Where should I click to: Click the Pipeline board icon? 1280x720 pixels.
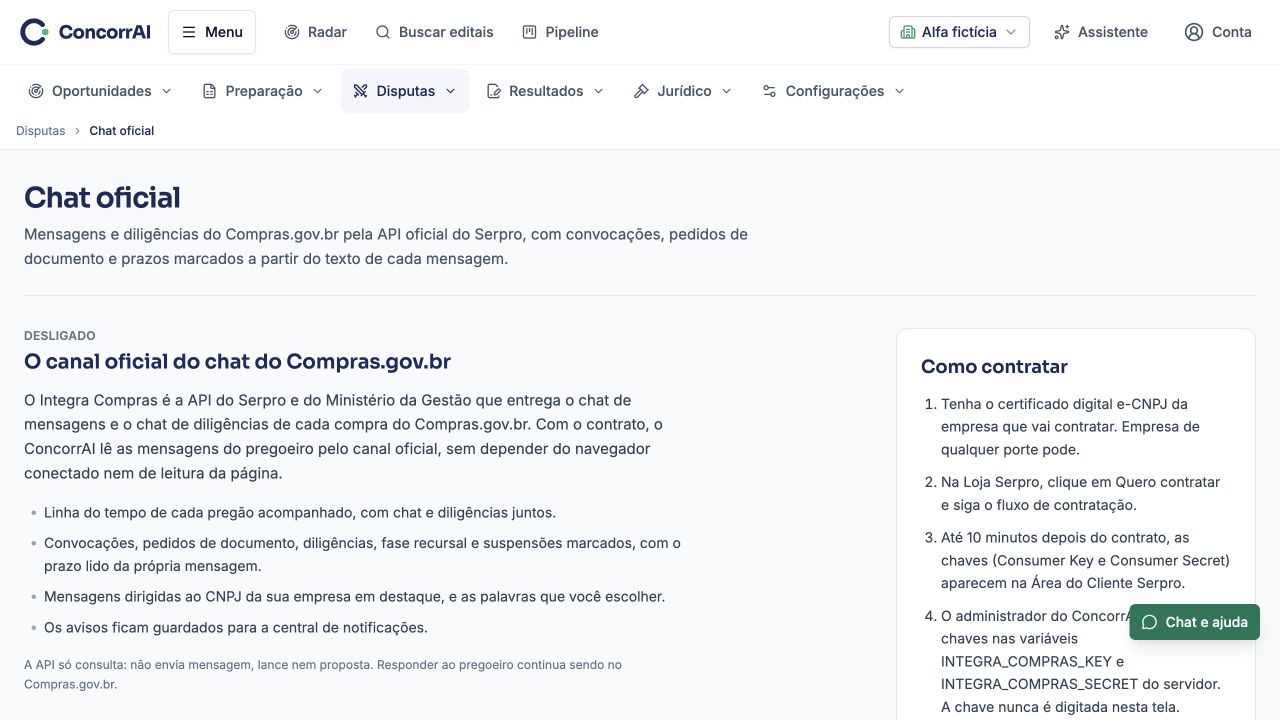[x=530, y=32]
